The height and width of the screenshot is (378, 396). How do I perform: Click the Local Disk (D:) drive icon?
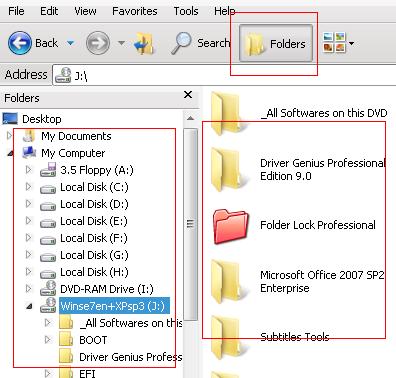(48, 206)
